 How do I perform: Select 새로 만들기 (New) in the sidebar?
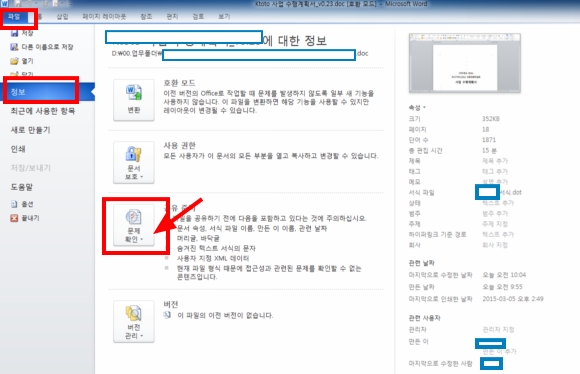tap(30, 130)
